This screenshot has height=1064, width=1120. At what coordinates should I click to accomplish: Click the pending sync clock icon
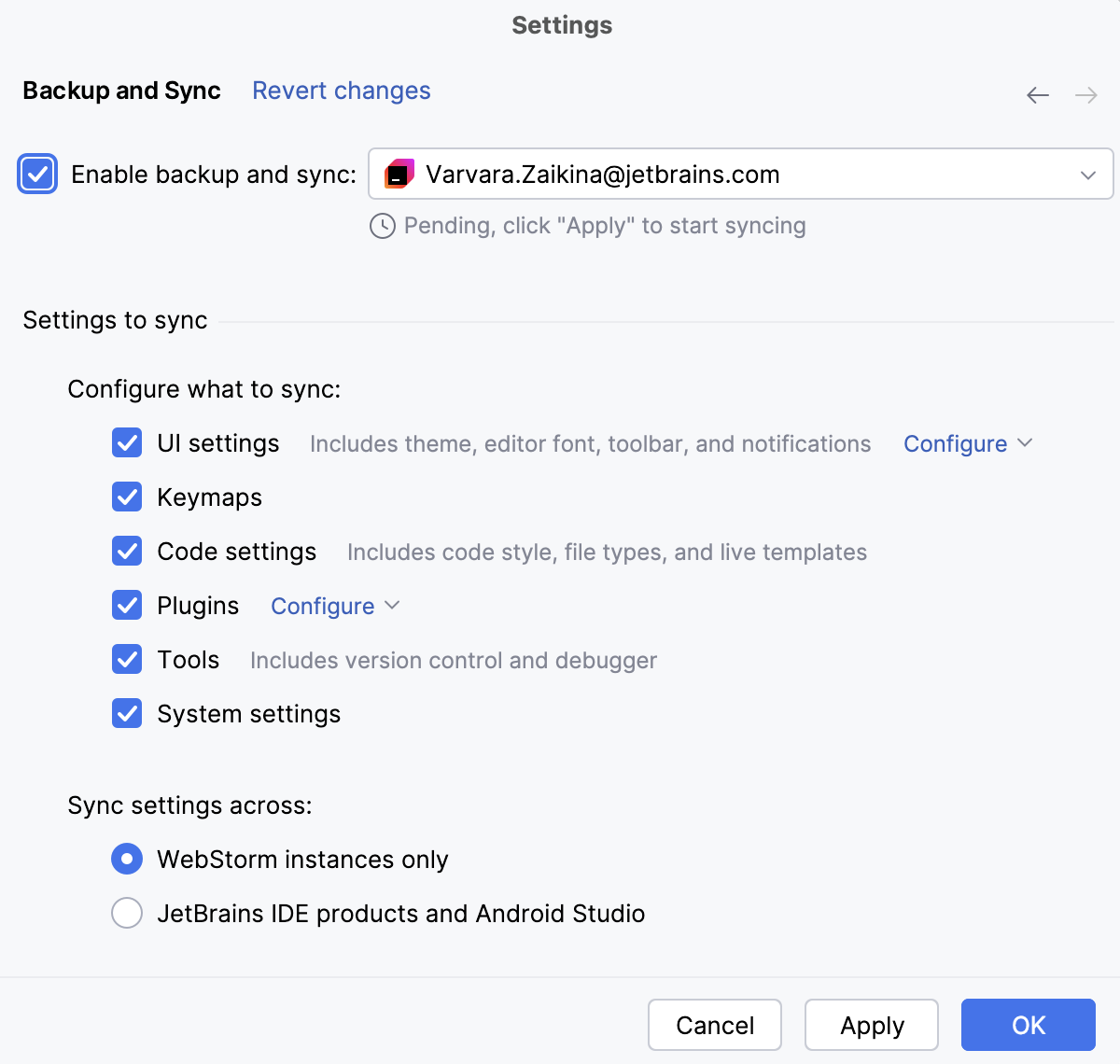click(x=382, y=226)
